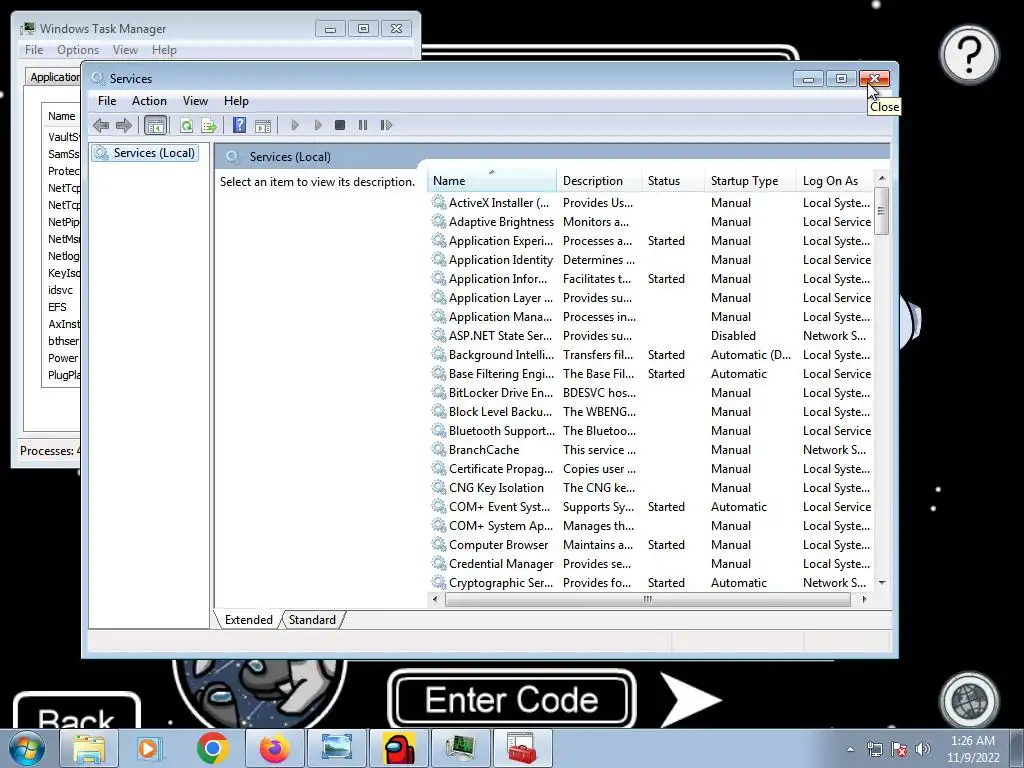Open the Help menu in Services
This screenshot has height=768, width=1024.
click(x=236, y=101)
